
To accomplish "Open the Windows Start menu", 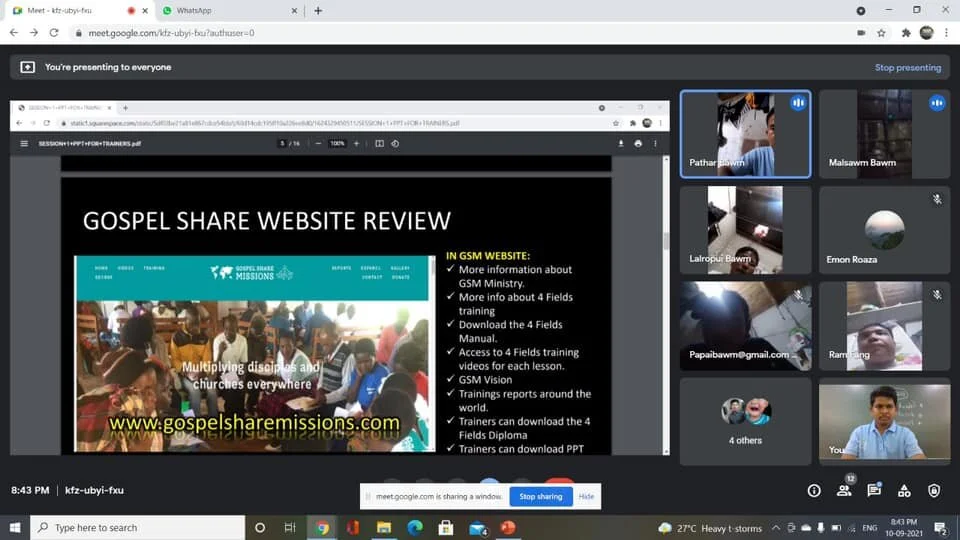I will (x=15, y=528).
